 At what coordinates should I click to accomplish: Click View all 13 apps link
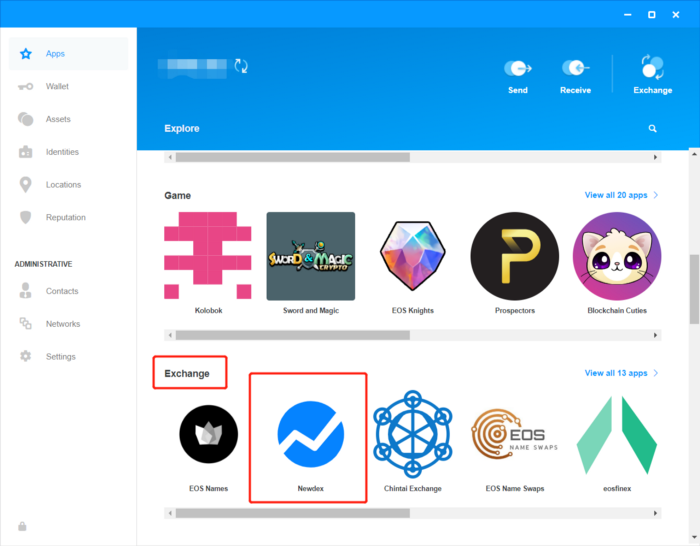tap(616, 373)
